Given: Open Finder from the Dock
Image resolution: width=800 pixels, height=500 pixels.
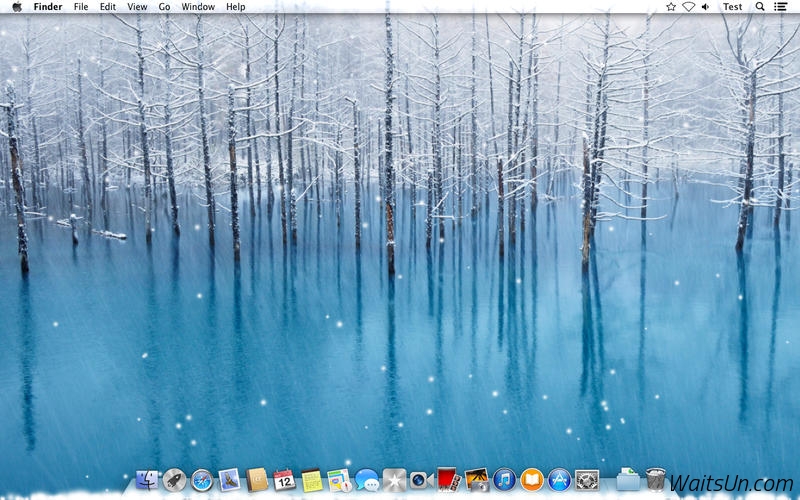Looking at the screenshot, I should [x=147, y=480].
